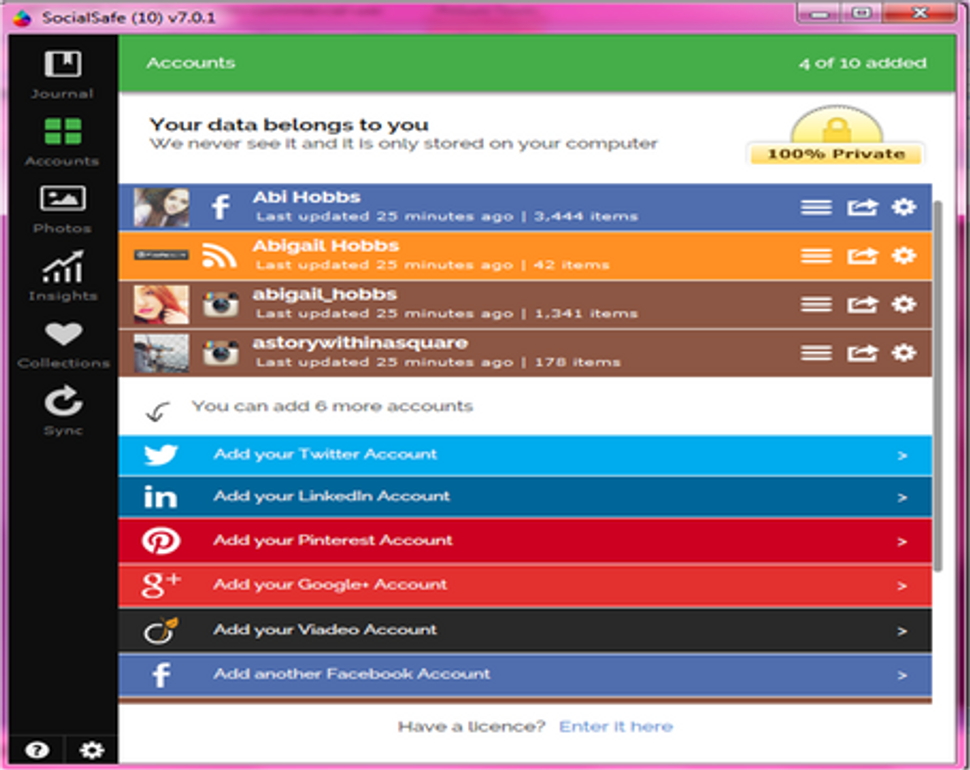Open settings gear for astorywithinasquare
This screenshot has height=770, width=970.
904,353
